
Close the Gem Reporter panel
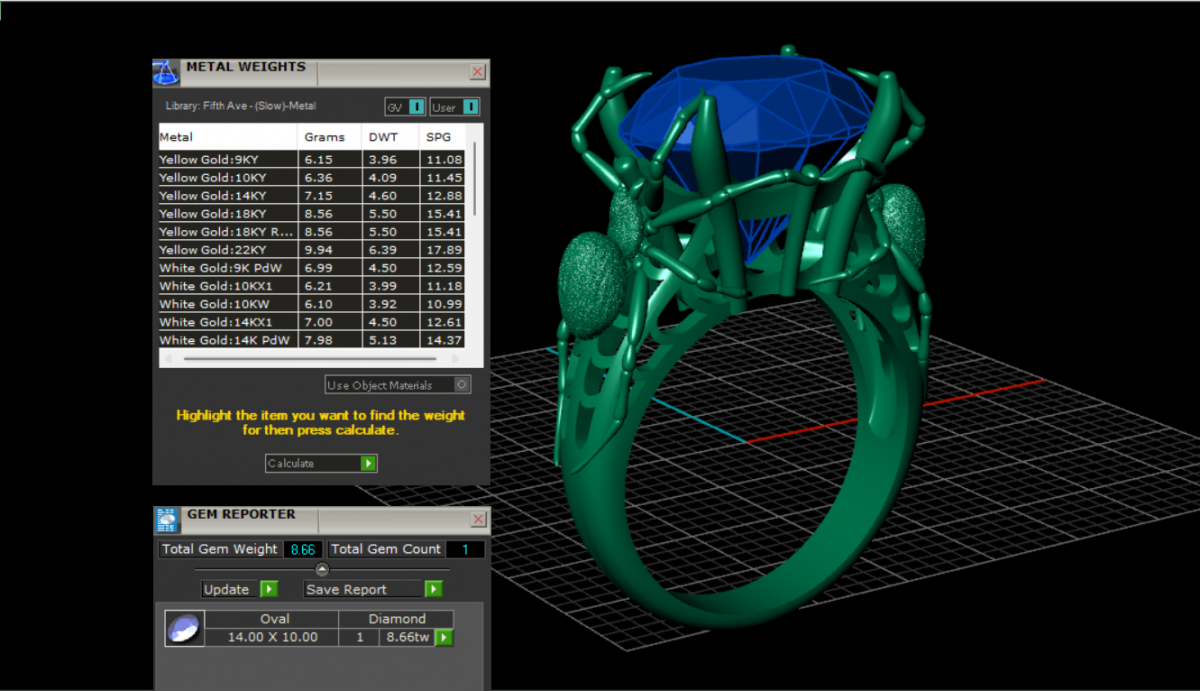pyautogui.click(x=478, y=519)
